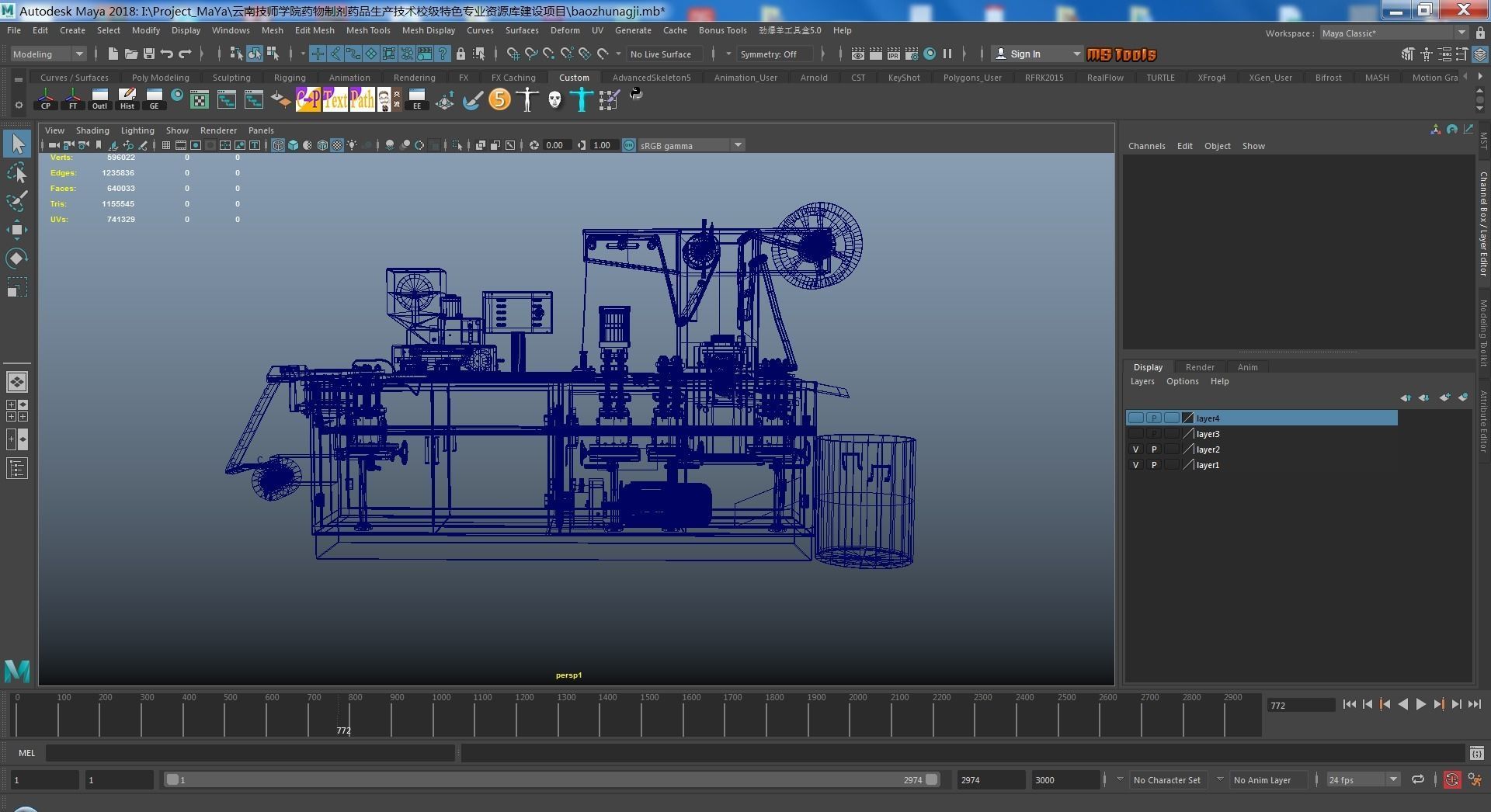
Task: Select the Move tool in the toolbox
Action: (17, 229)
